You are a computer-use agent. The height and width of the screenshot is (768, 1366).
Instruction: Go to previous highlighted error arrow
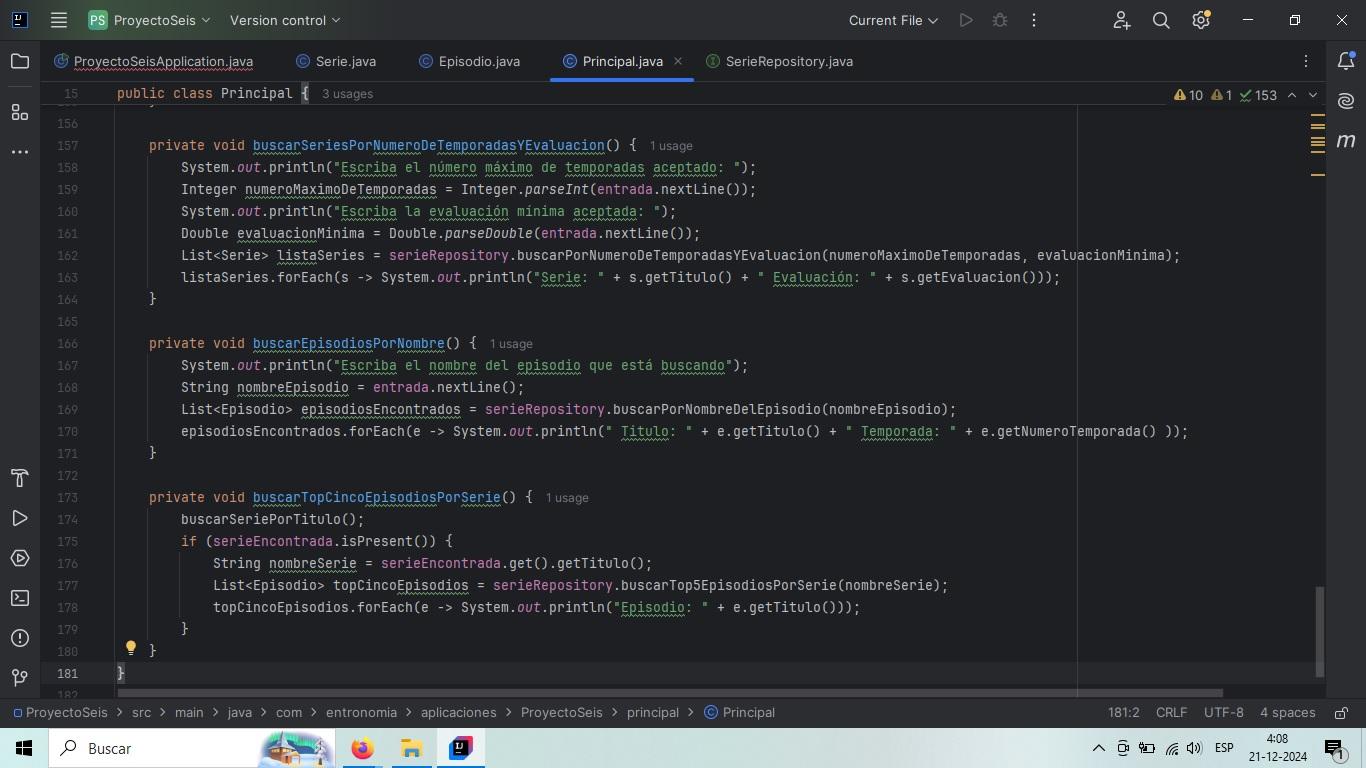pyautogui.click(x=1292, y=95)
